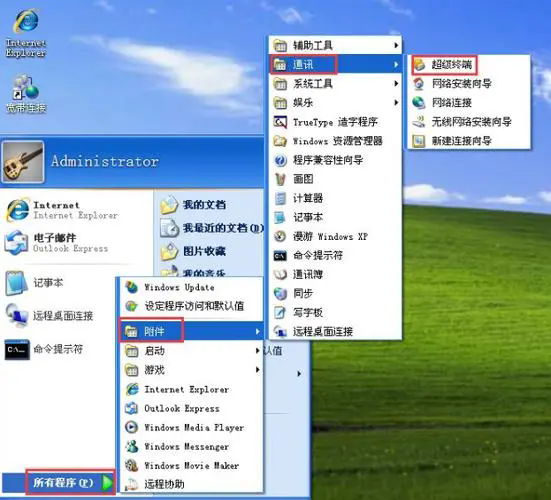Open Windows 资源管理器
551x500 pixels.
336,141
